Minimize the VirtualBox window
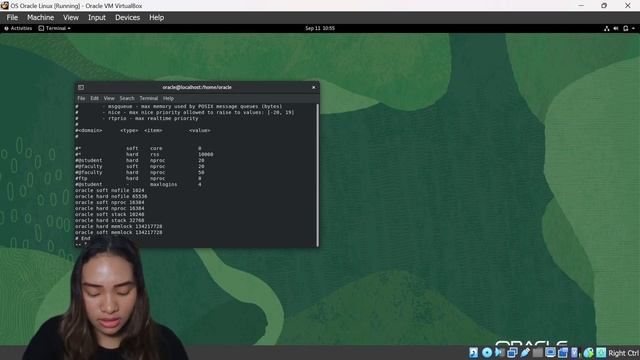Screen dimensions: 640x360 [581, 5]
